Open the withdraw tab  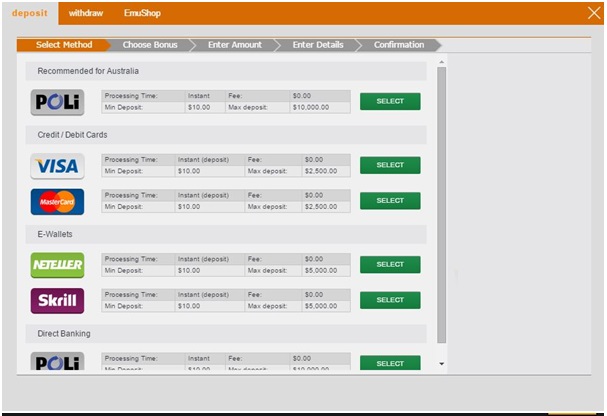click(x=86, y=13)
